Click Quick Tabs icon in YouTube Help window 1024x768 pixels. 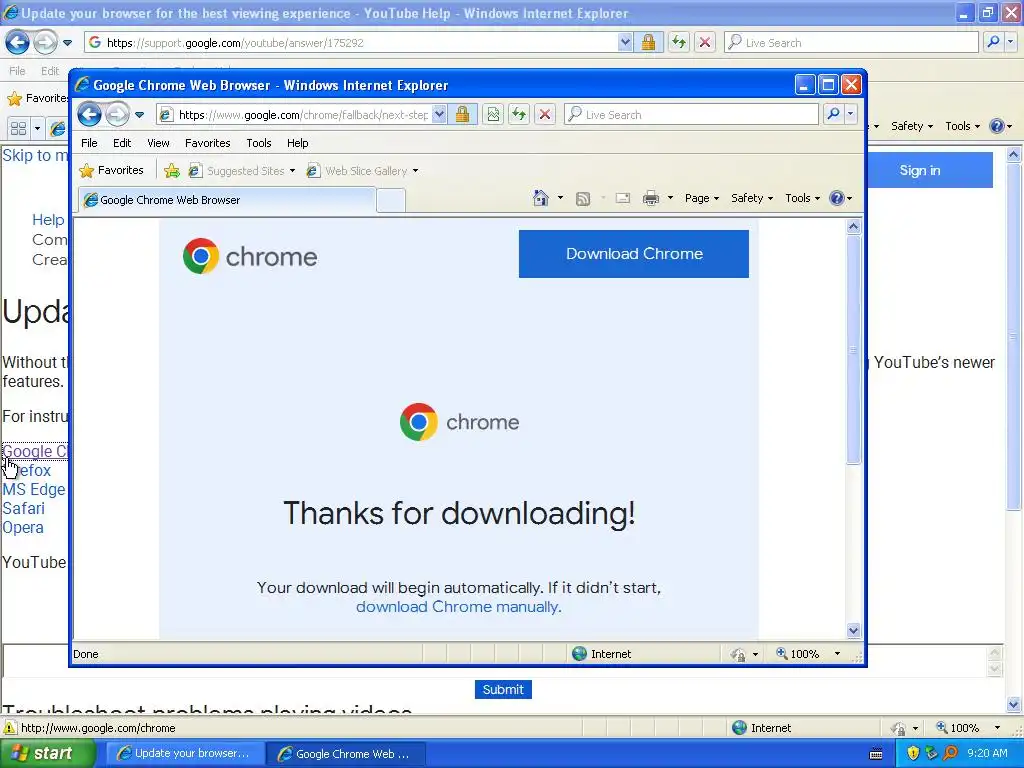point(18,128)
